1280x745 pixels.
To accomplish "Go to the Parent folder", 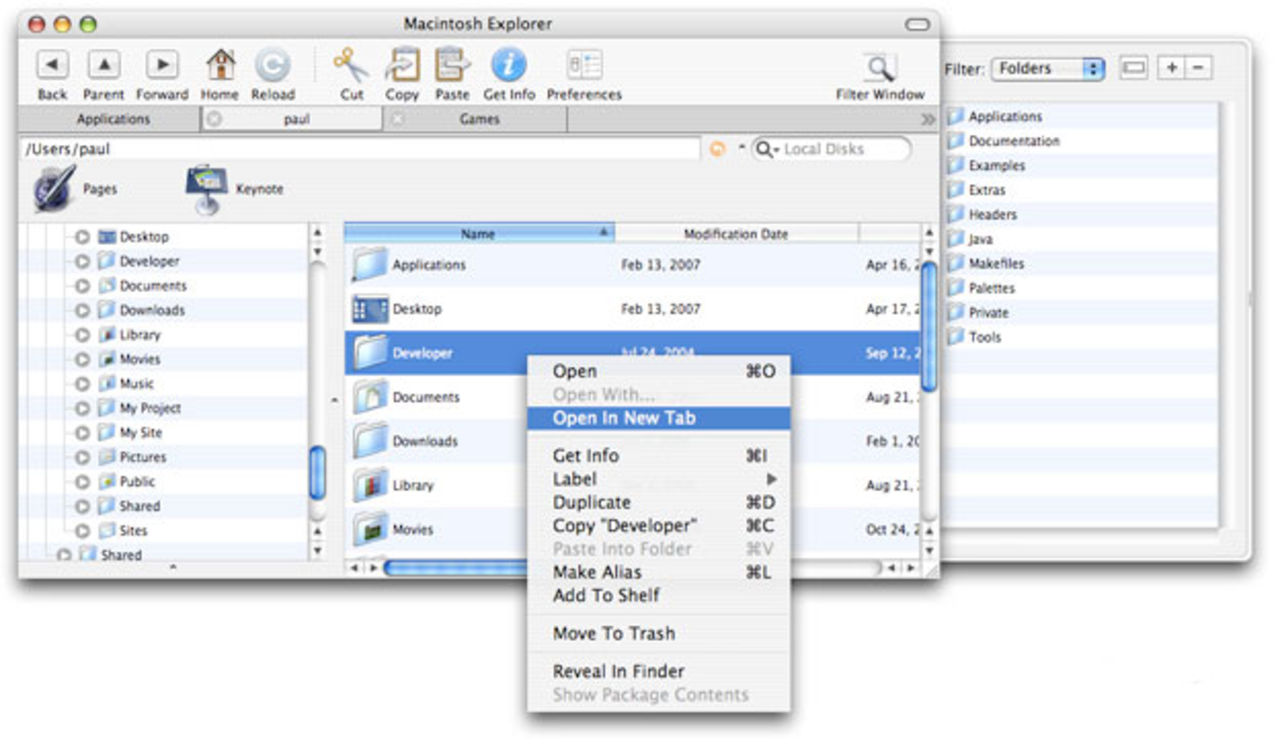I will (x=104, y=66).
